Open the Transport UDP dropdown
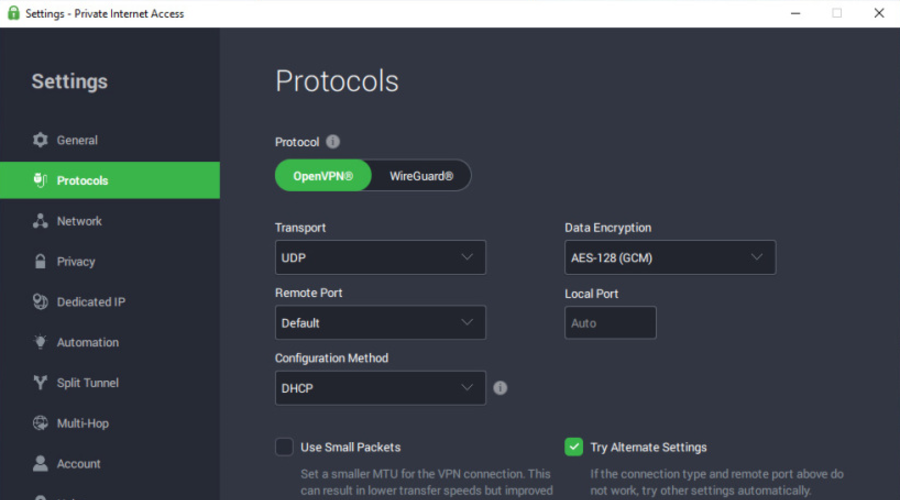The width and height of the screenshot is (900, 500). click(380, 257)
